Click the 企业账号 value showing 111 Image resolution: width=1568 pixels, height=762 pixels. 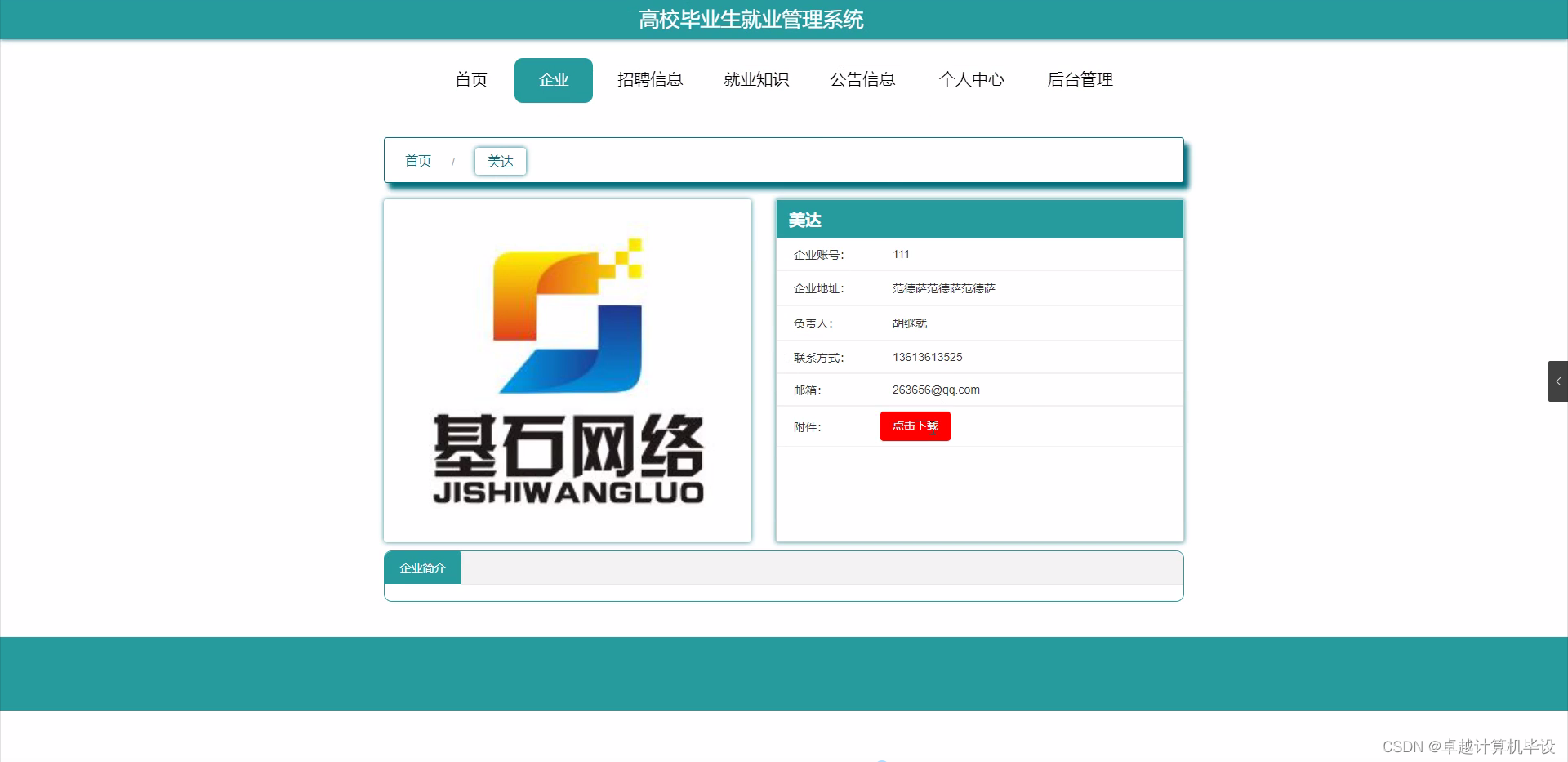coord(901,254)
